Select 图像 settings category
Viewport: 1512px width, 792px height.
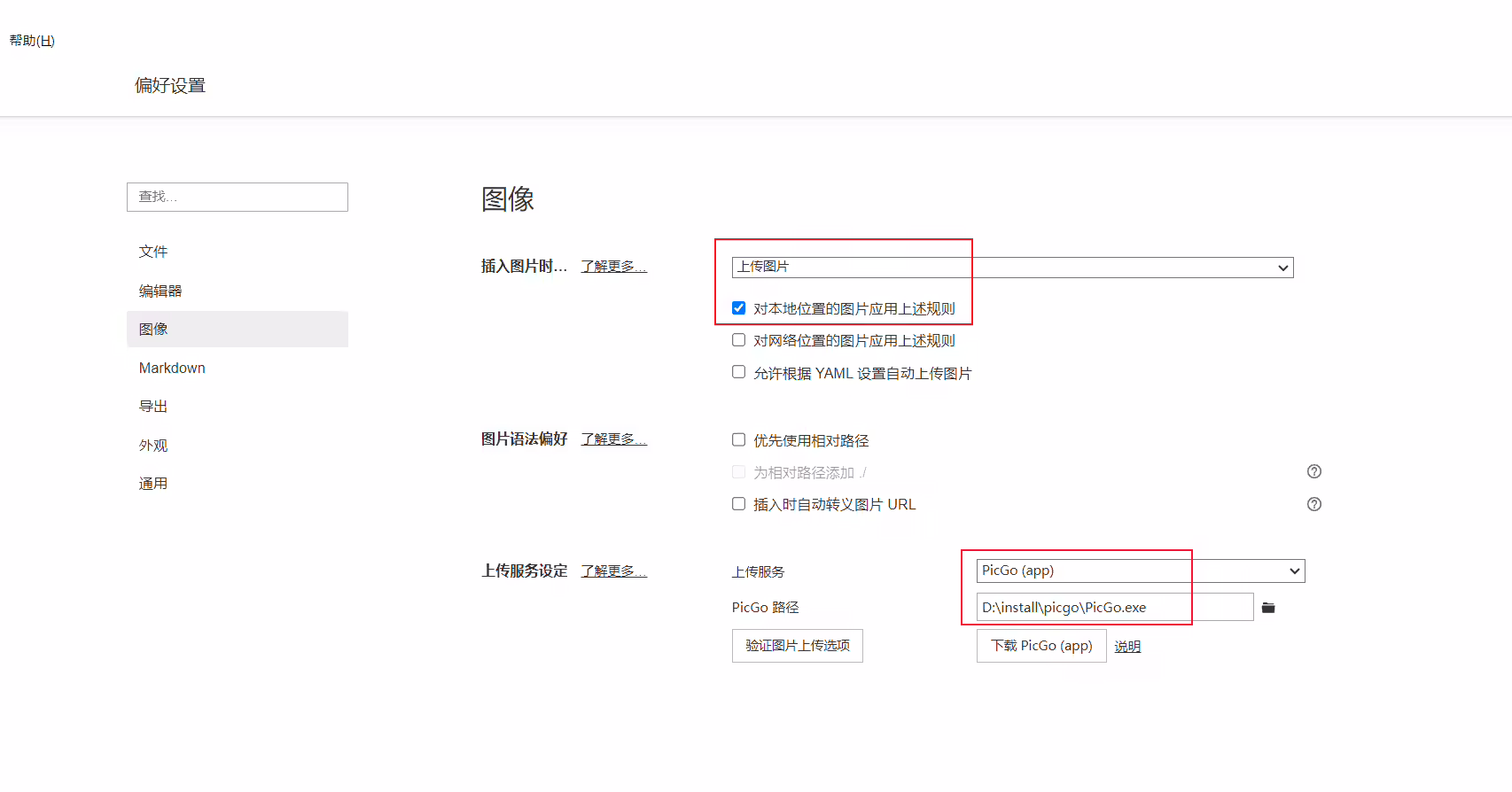coord(238,329)
